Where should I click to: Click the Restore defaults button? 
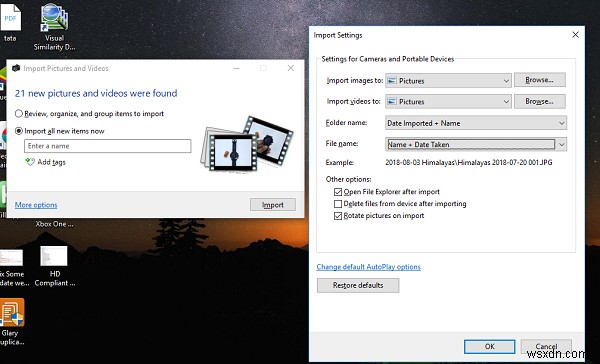(x=358, y=285)
